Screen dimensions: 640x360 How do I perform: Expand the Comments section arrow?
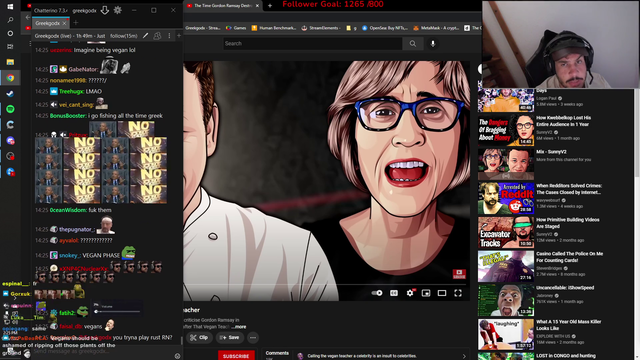464,356
